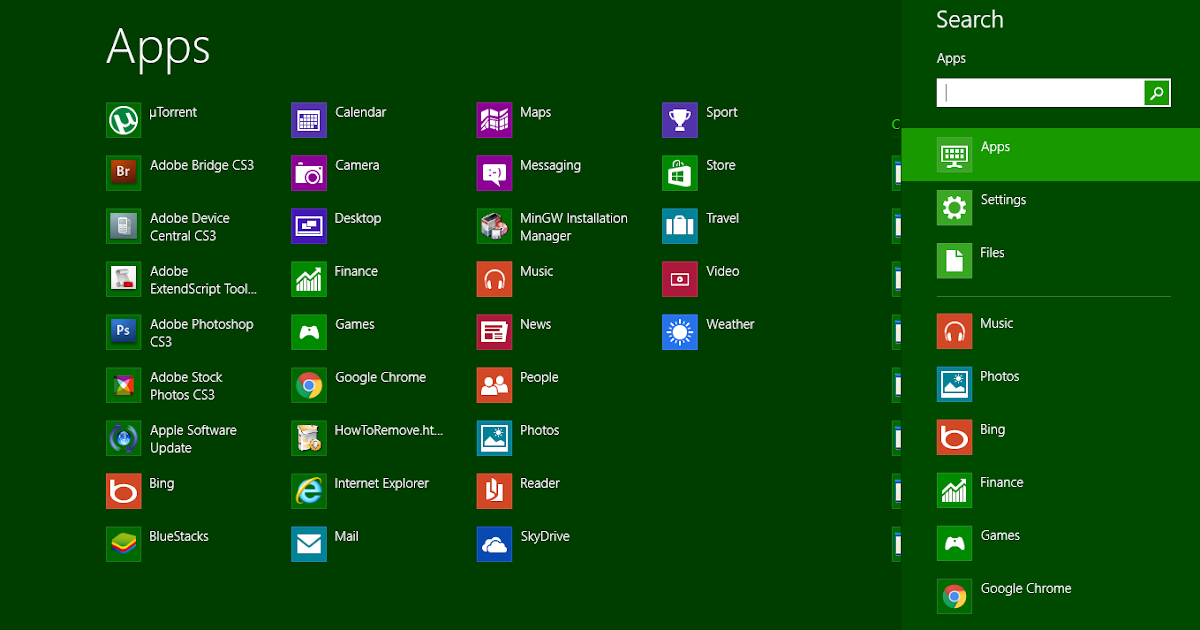Click the "Weather" label text
This screenshot has height=630, width=1200.
tap(730, 324)
